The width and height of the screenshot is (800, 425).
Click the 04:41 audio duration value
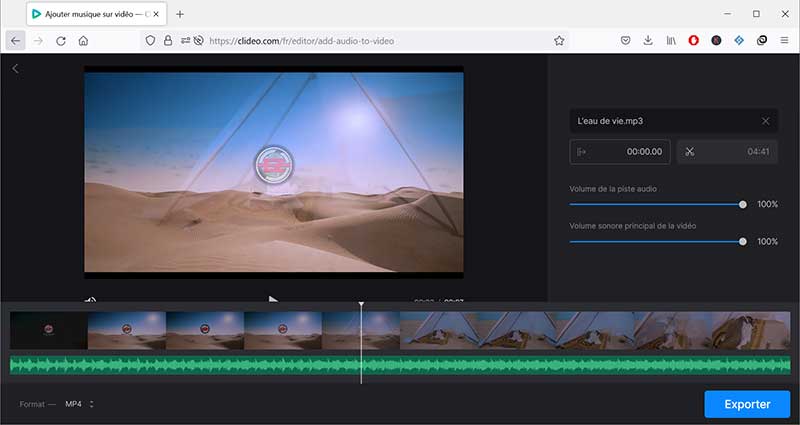point(758,152)
